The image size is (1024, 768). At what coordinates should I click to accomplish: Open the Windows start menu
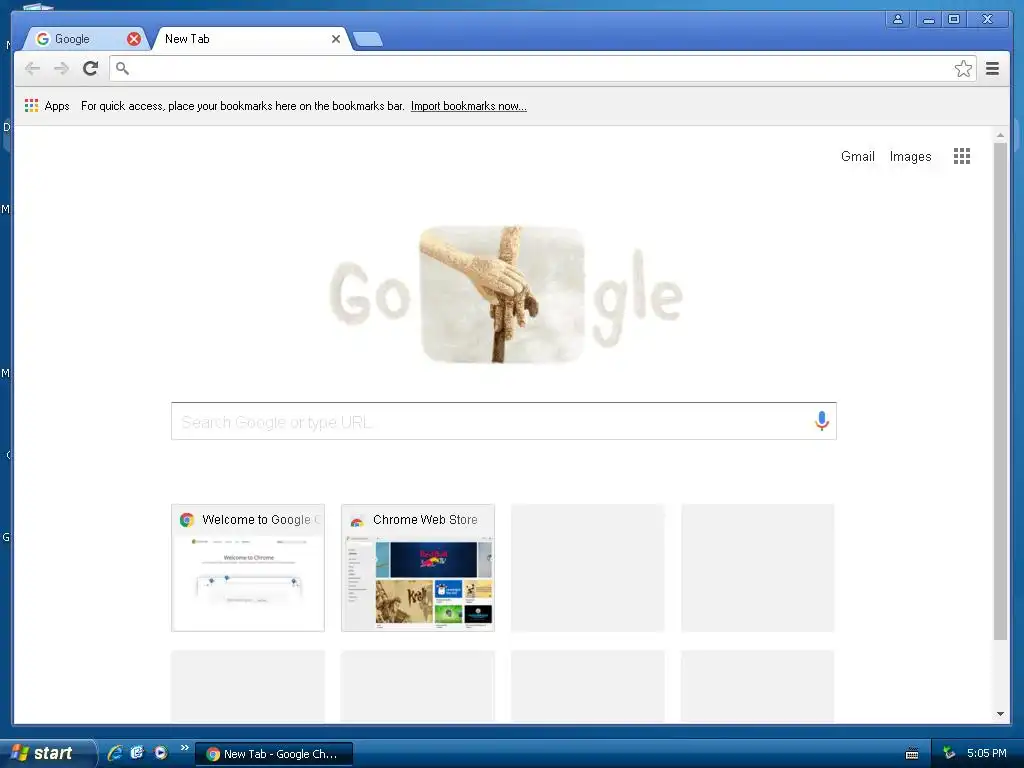click(47, 753)
